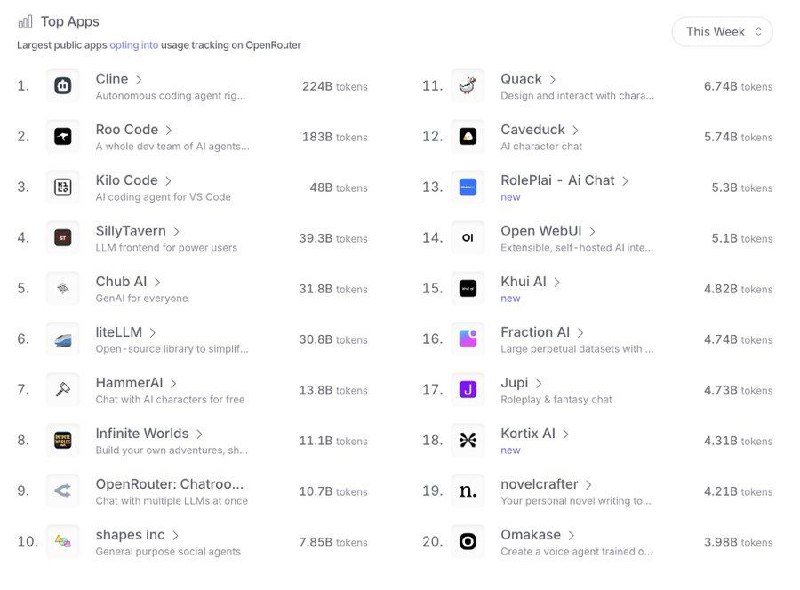Click the chevron next to Open WebUI
800x590 pixels.
[x=592, y=231]
